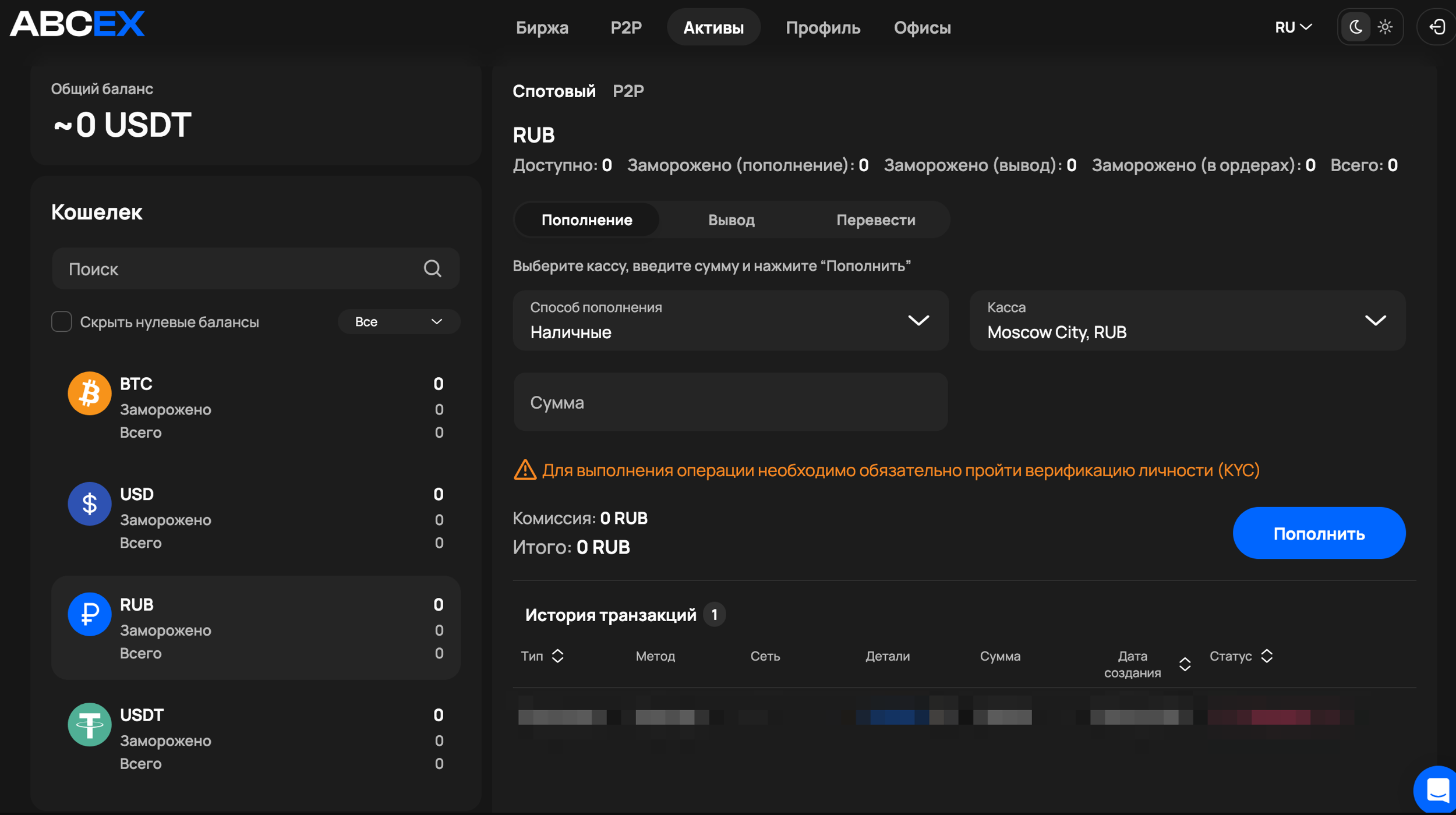This screenshot has width=1456, height=815.
Task: Click the История транзакций count badge
Action: click(x=714, y=615)
